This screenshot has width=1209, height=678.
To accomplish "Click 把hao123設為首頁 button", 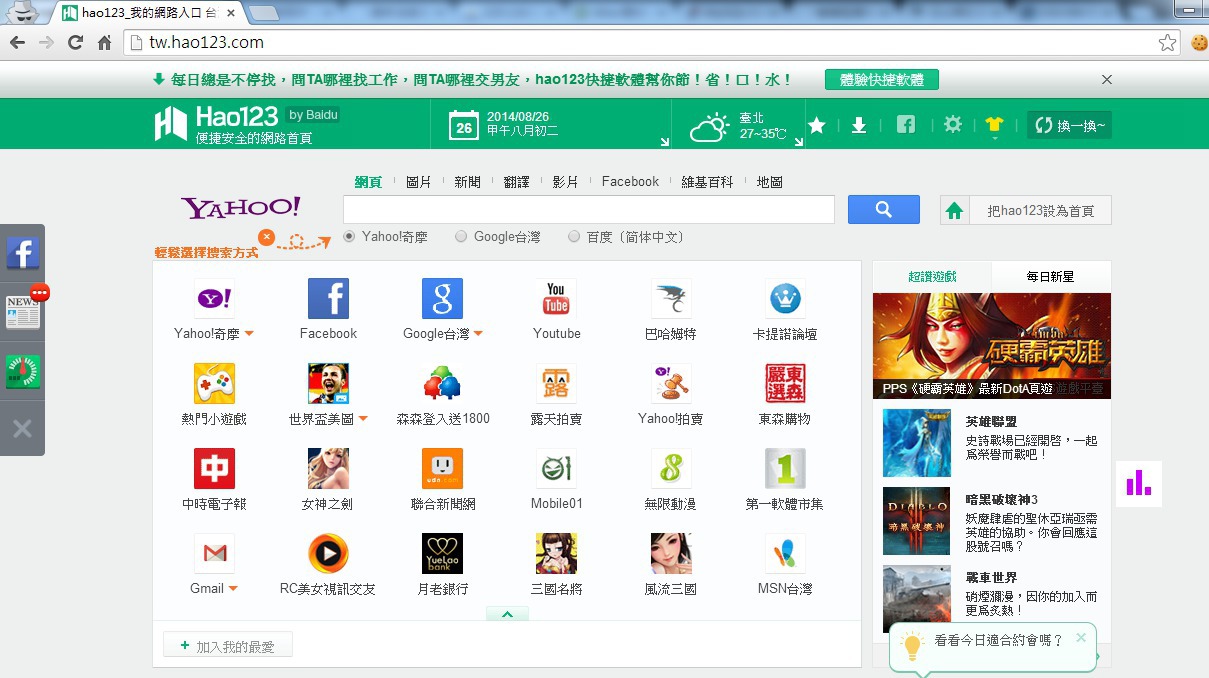I will (x=1025, y=211).
